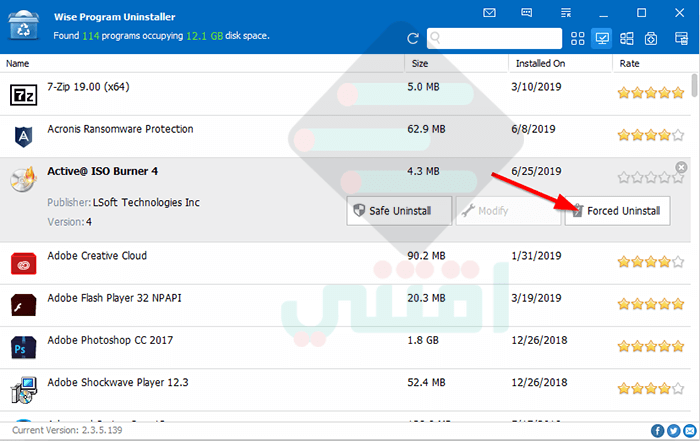
Task: Click install date '6/25/2019'
Action: click(x=536, y=171)
